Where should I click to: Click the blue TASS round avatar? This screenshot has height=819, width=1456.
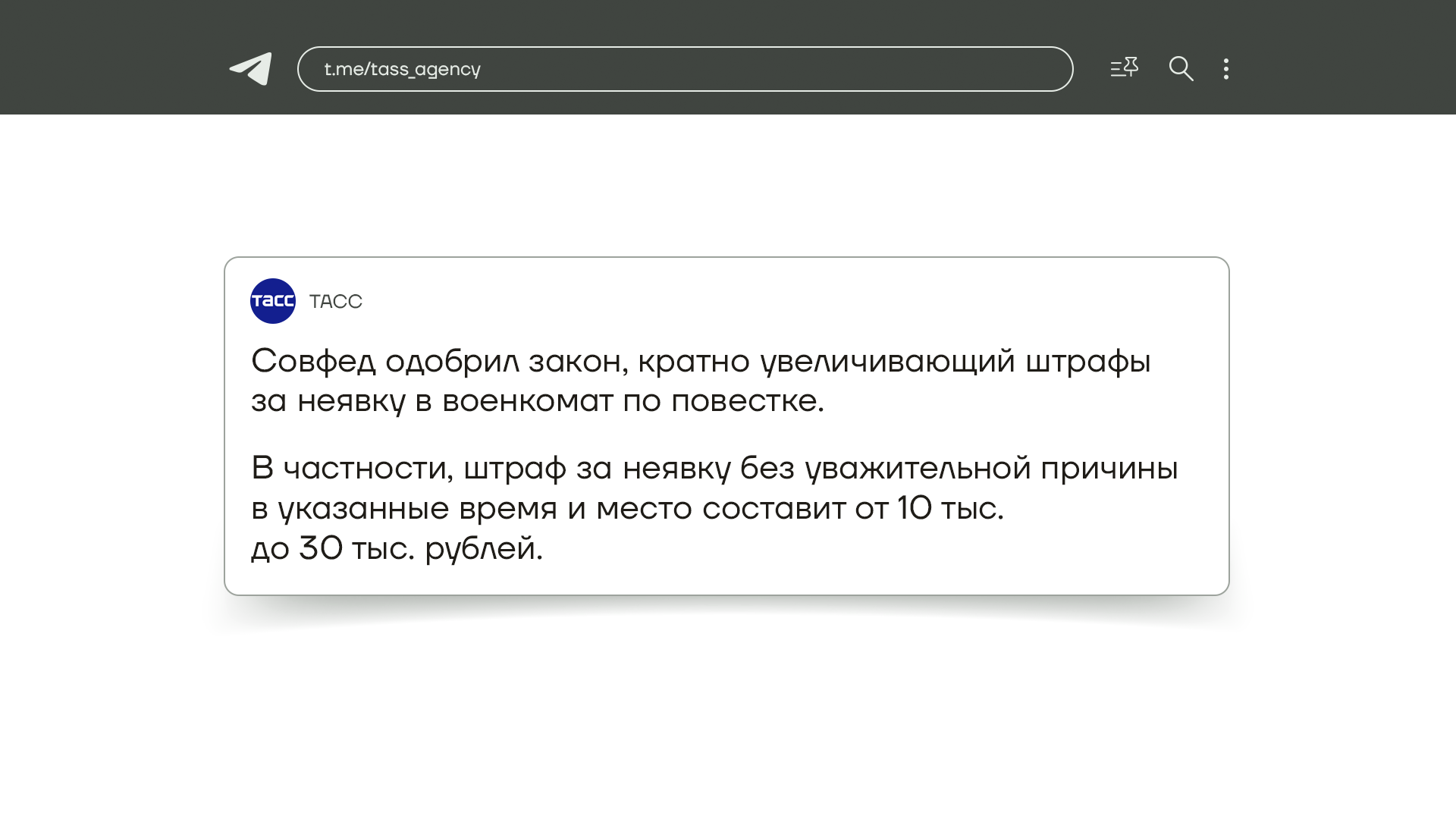point(273,301)
